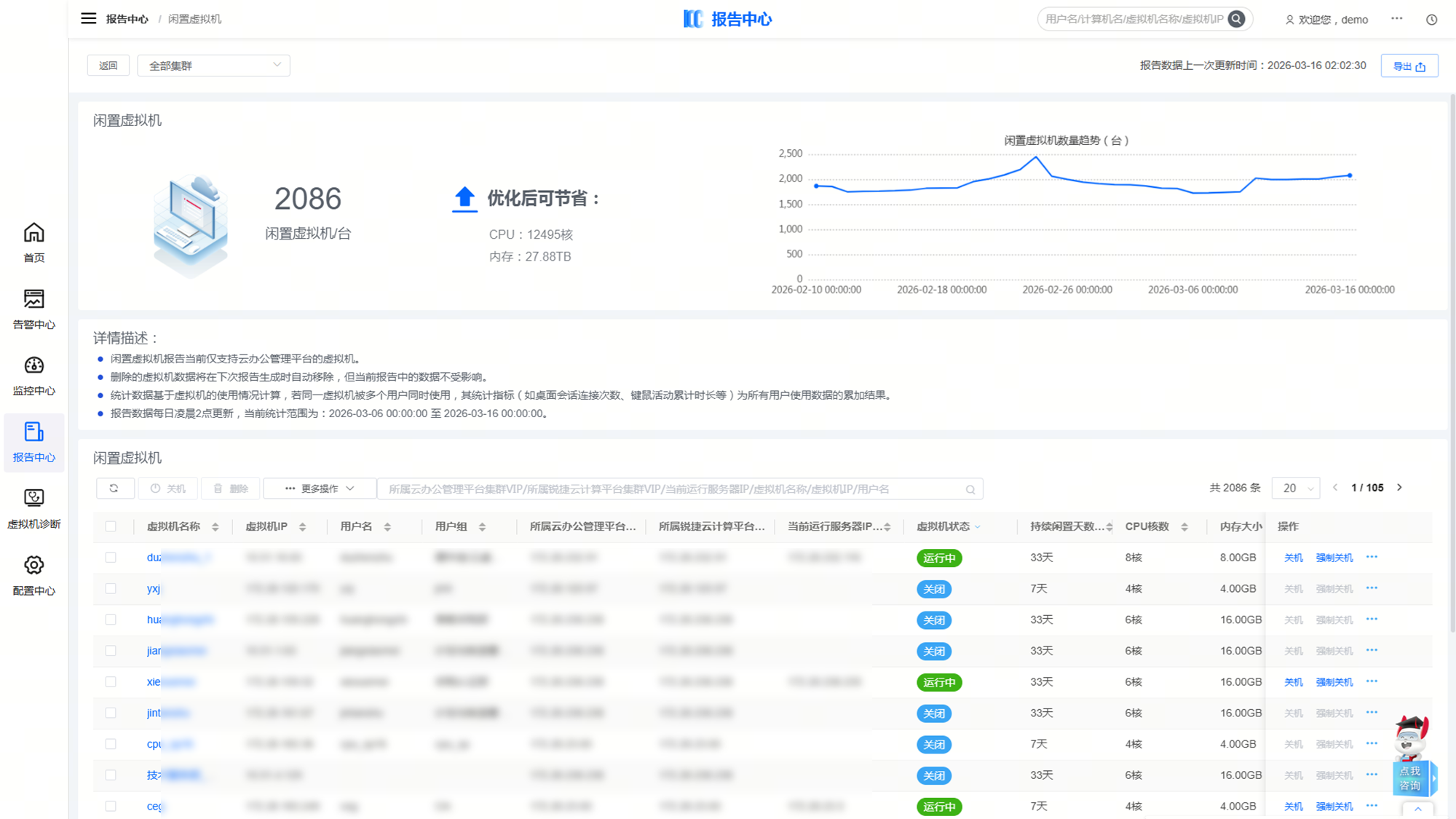The height and width of the screenshot is (819, 1456).
Task: Click the 导出 export button
Action: 1409,66
